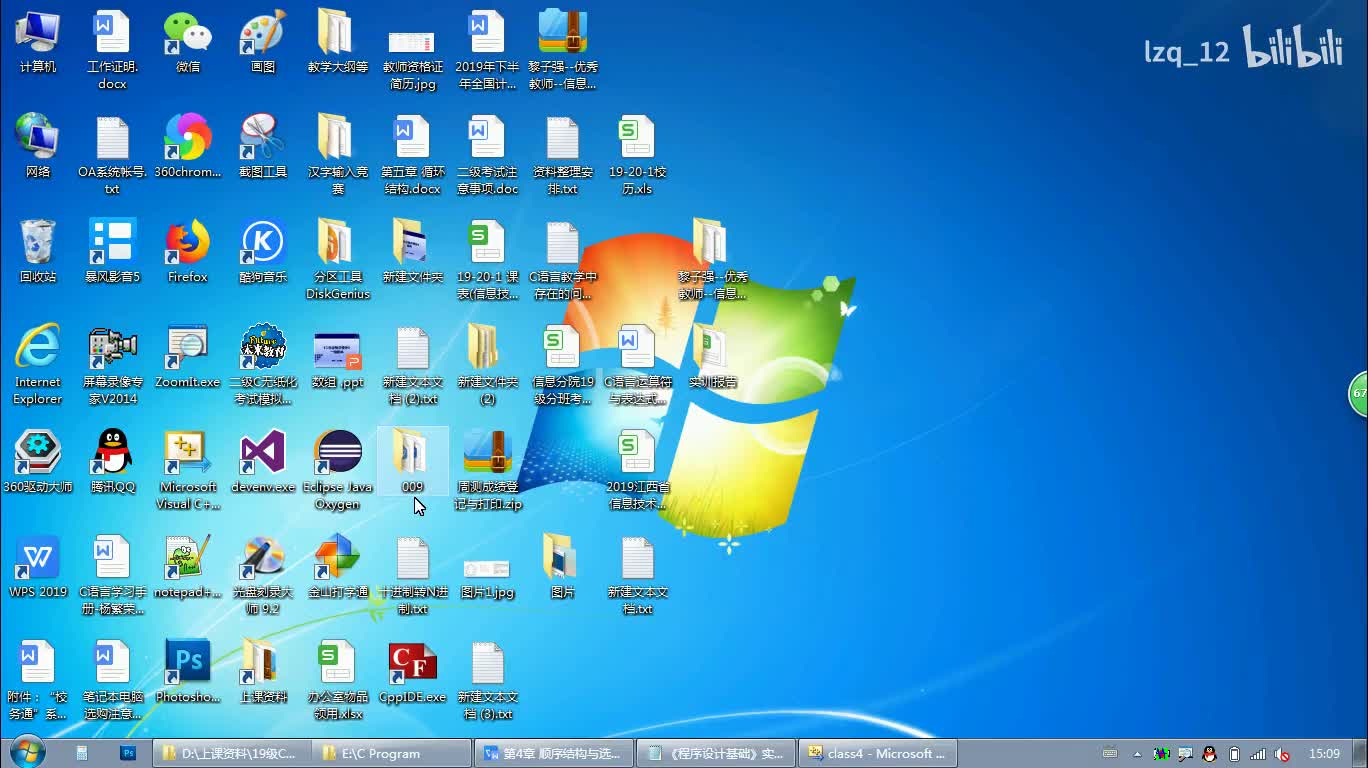Switch to the class4 - Microsoft taskbar window

coord(878,753)
